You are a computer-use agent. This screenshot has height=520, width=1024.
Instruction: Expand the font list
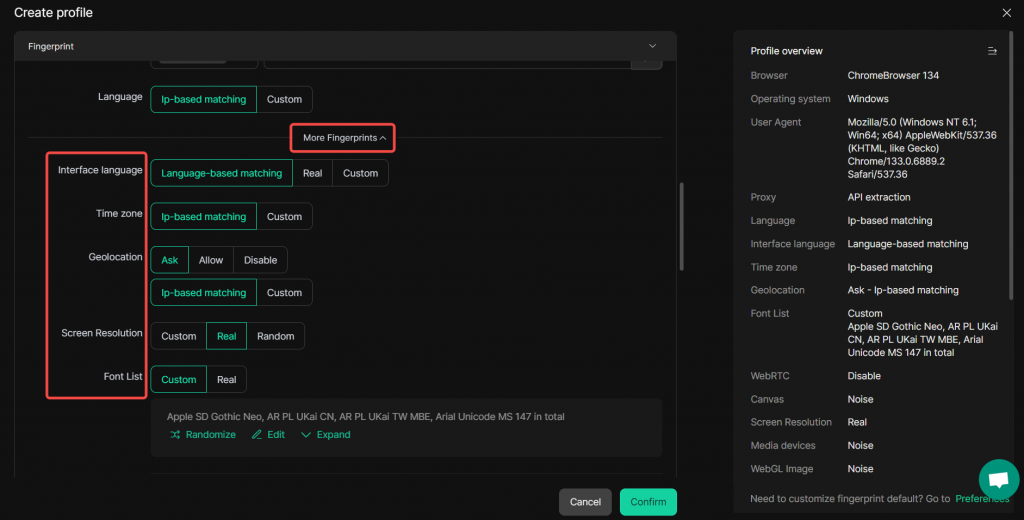(x=326, y=435)
